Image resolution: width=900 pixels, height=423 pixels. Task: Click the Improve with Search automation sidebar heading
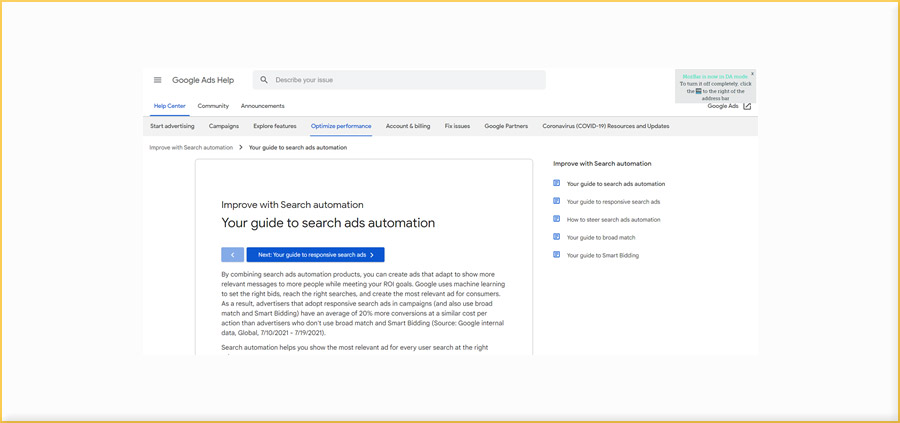click(x=602, y=164)
